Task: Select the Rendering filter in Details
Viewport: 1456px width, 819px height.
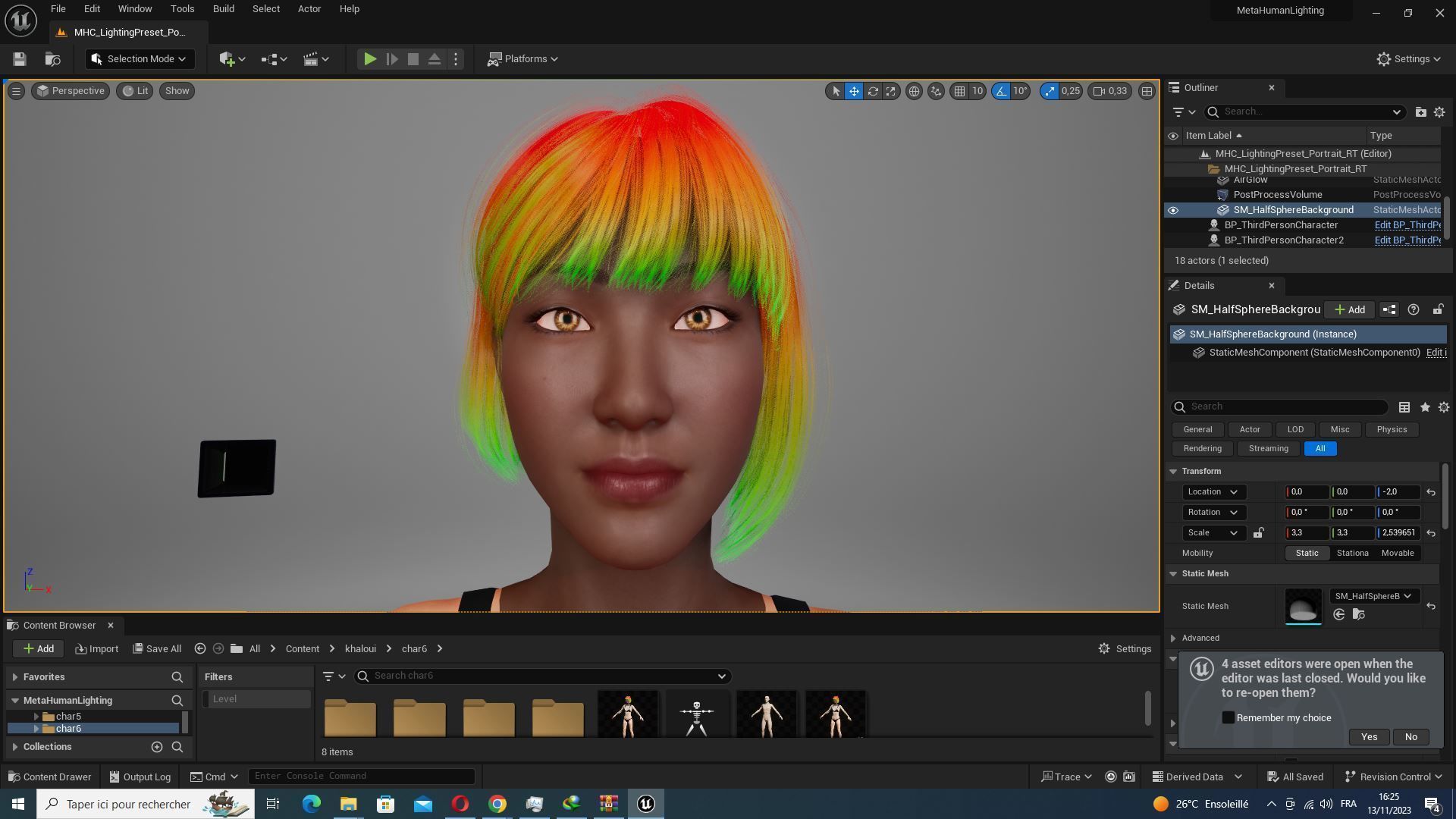Action: pos(1202,449)
